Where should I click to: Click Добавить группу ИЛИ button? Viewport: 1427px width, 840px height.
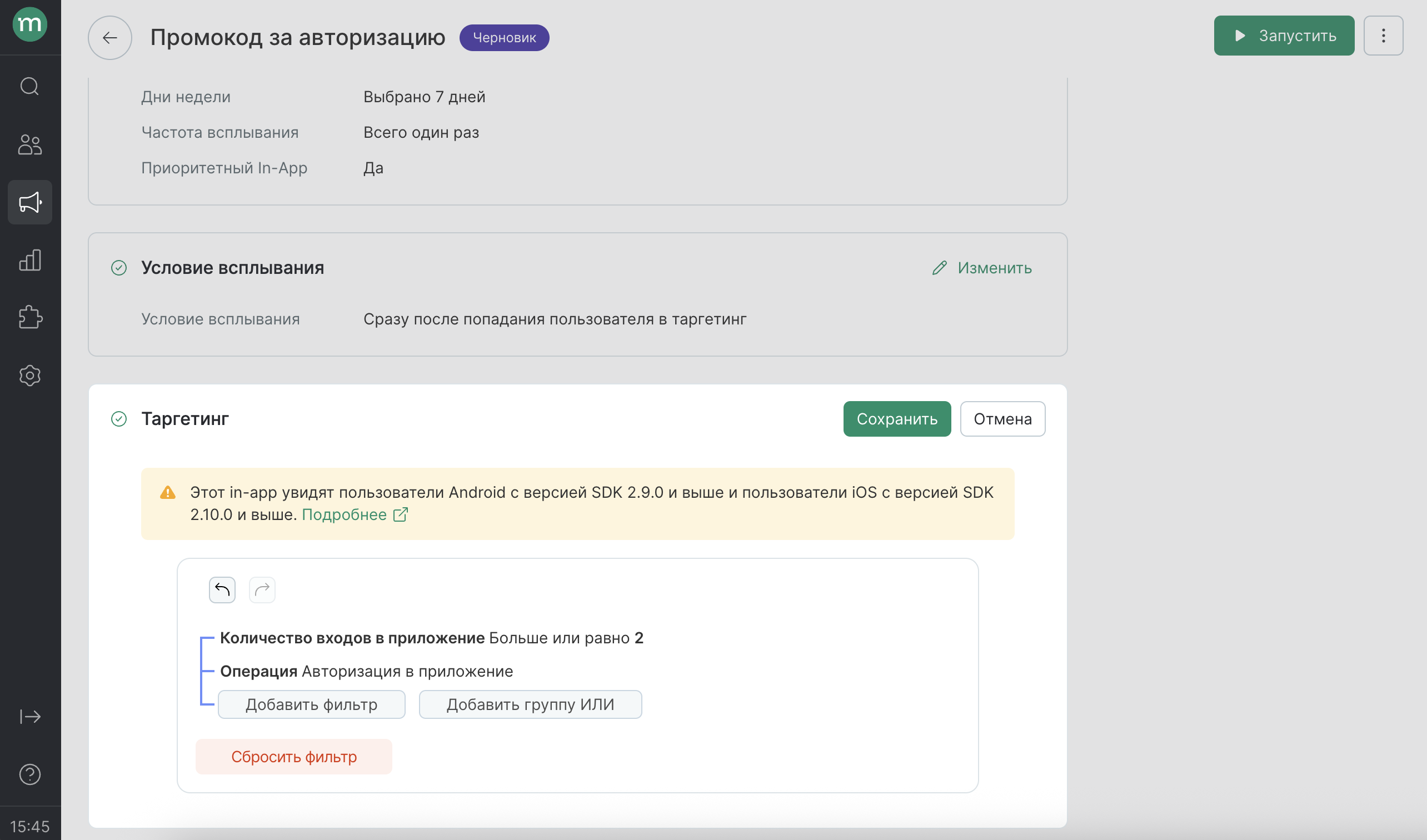(x=530, y=704)
